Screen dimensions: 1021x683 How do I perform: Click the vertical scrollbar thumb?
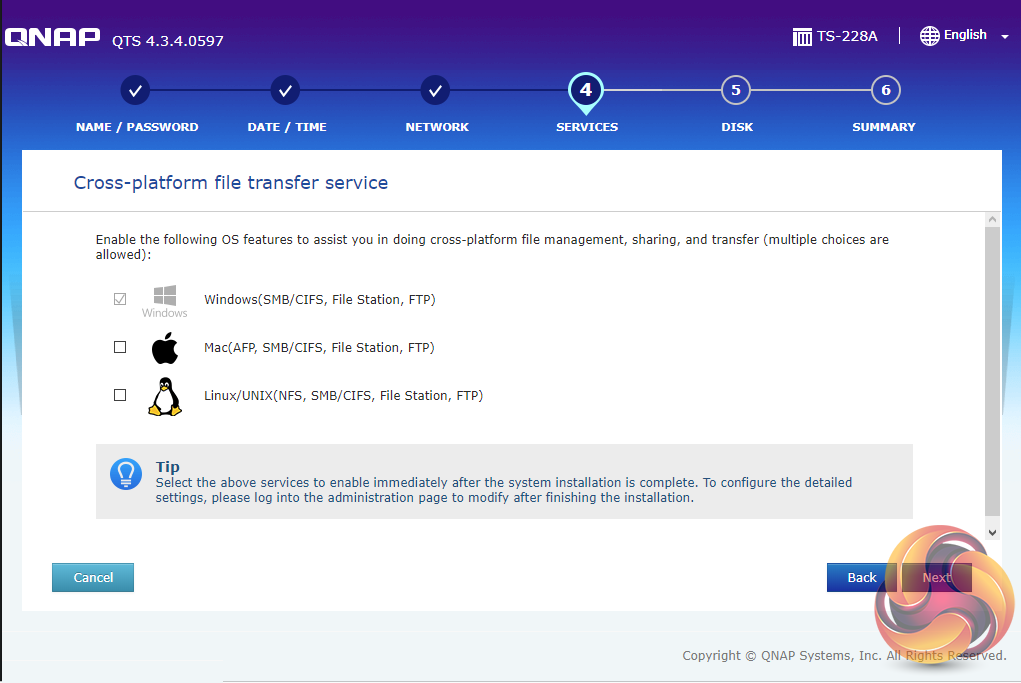click(992, 370)
